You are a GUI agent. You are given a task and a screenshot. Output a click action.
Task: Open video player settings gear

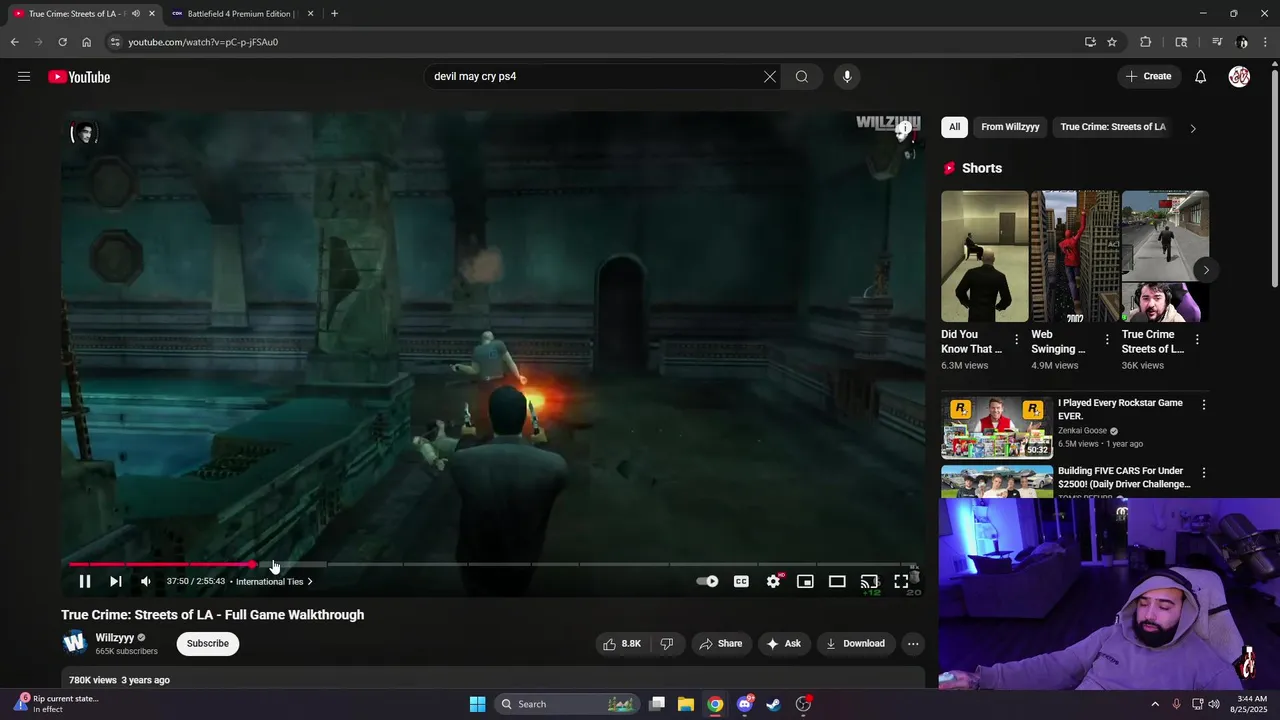pyautogui.click(x=773, y=581)
